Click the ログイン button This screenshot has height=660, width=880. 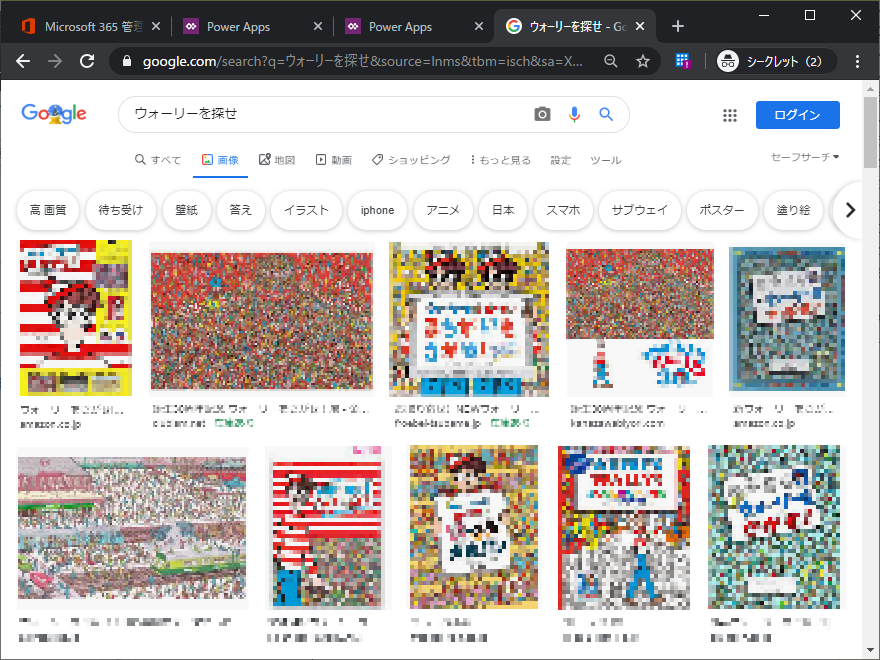pyautogui.click(x=798, y=115)
